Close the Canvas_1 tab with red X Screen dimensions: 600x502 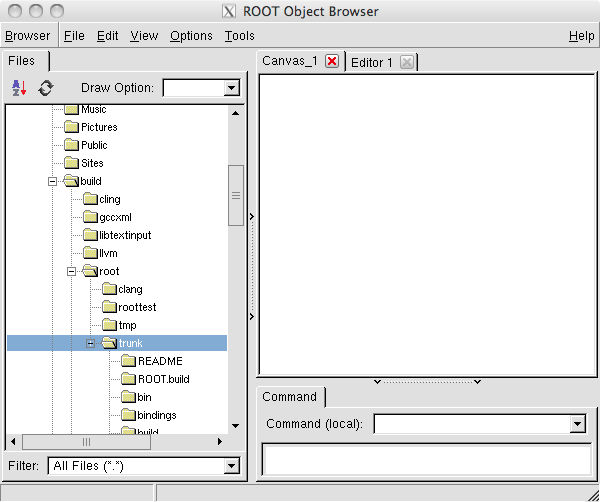332,62
